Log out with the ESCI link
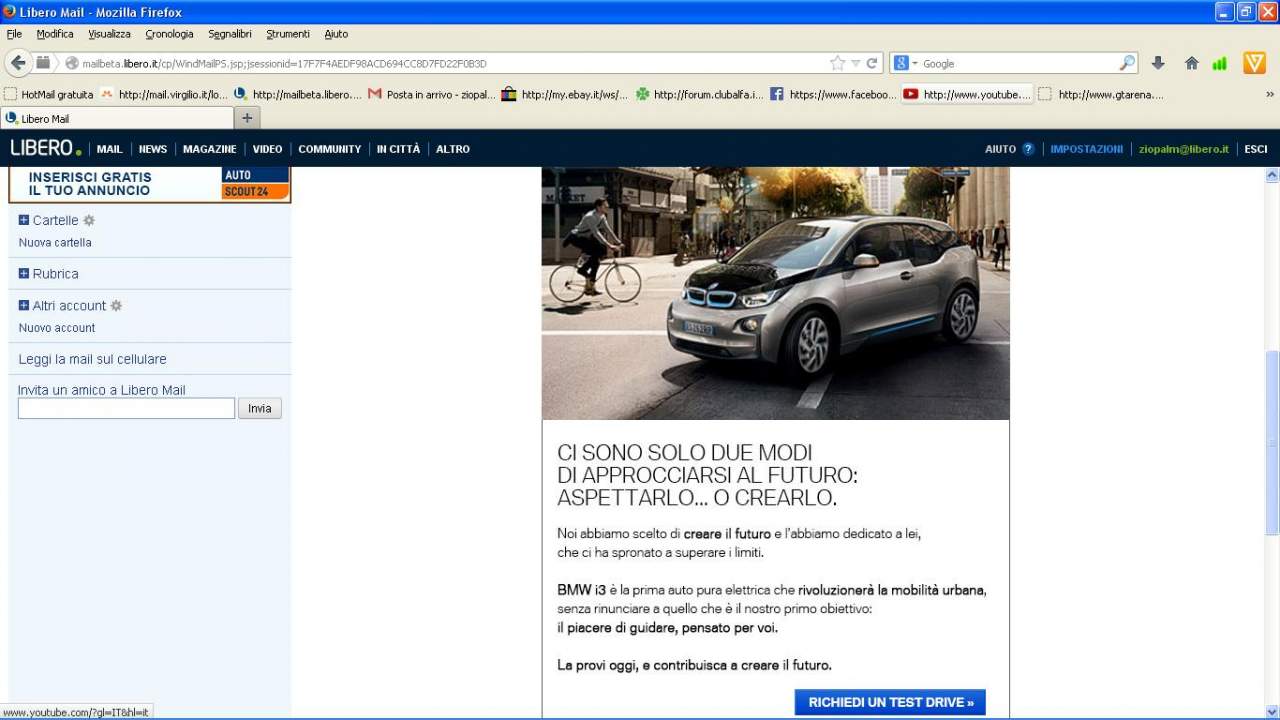The height and width of the screenshot is (720, 1280). point(1256,149)
